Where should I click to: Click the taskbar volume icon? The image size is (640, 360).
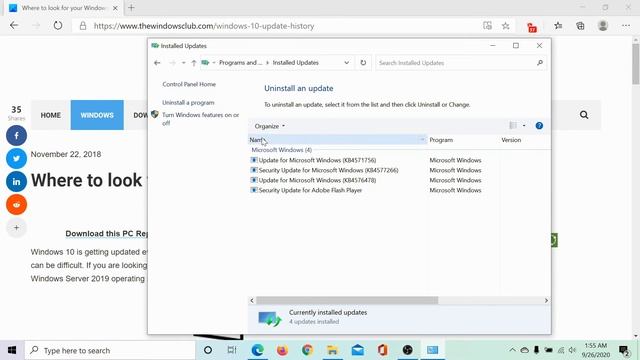coord(573,350)
